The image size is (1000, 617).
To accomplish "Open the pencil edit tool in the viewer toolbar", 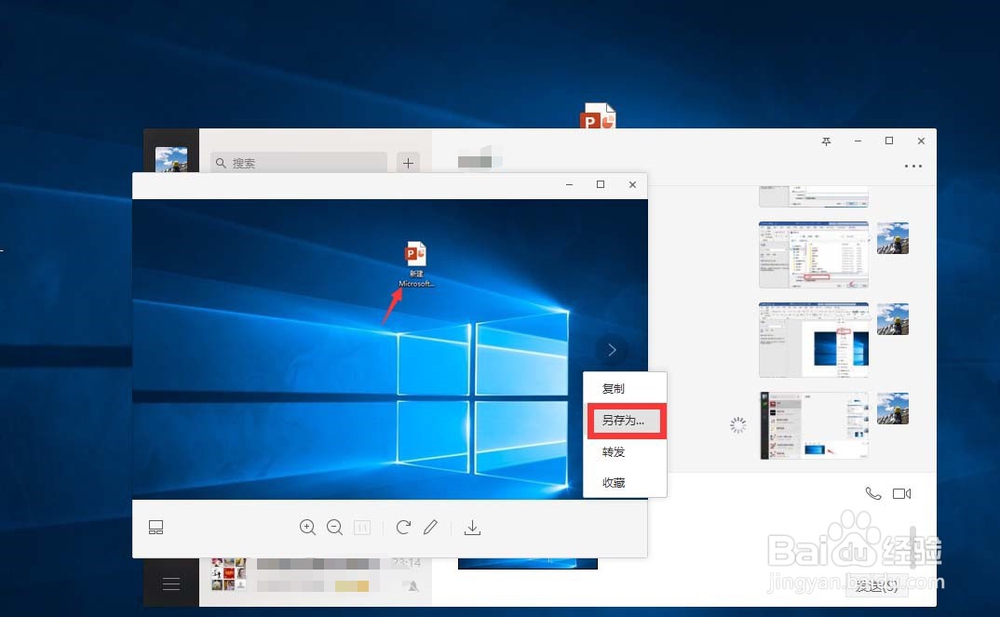I will point(430,527).
